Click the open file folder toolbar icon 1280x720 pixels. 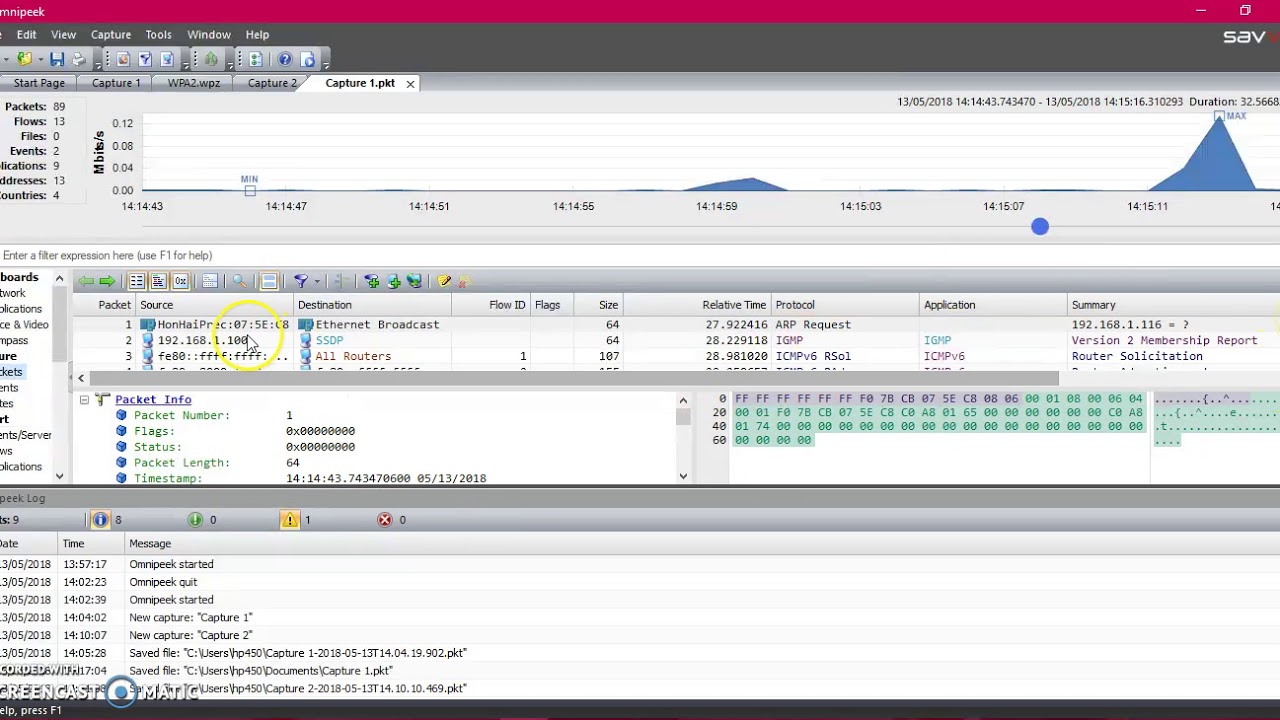click(24, 60)
